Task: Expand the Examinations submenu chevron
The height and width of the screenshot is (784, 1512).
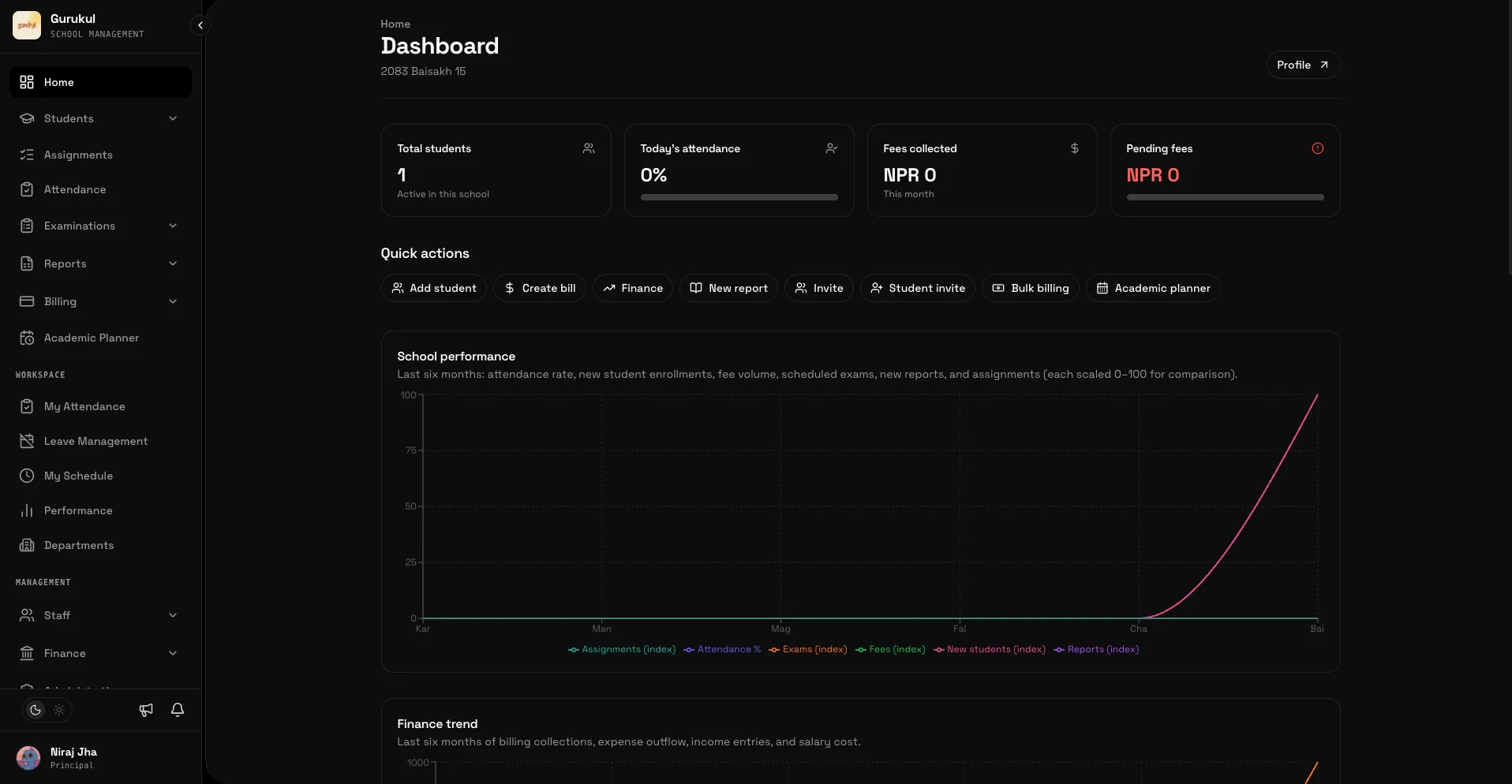Action: pos(173,226)
